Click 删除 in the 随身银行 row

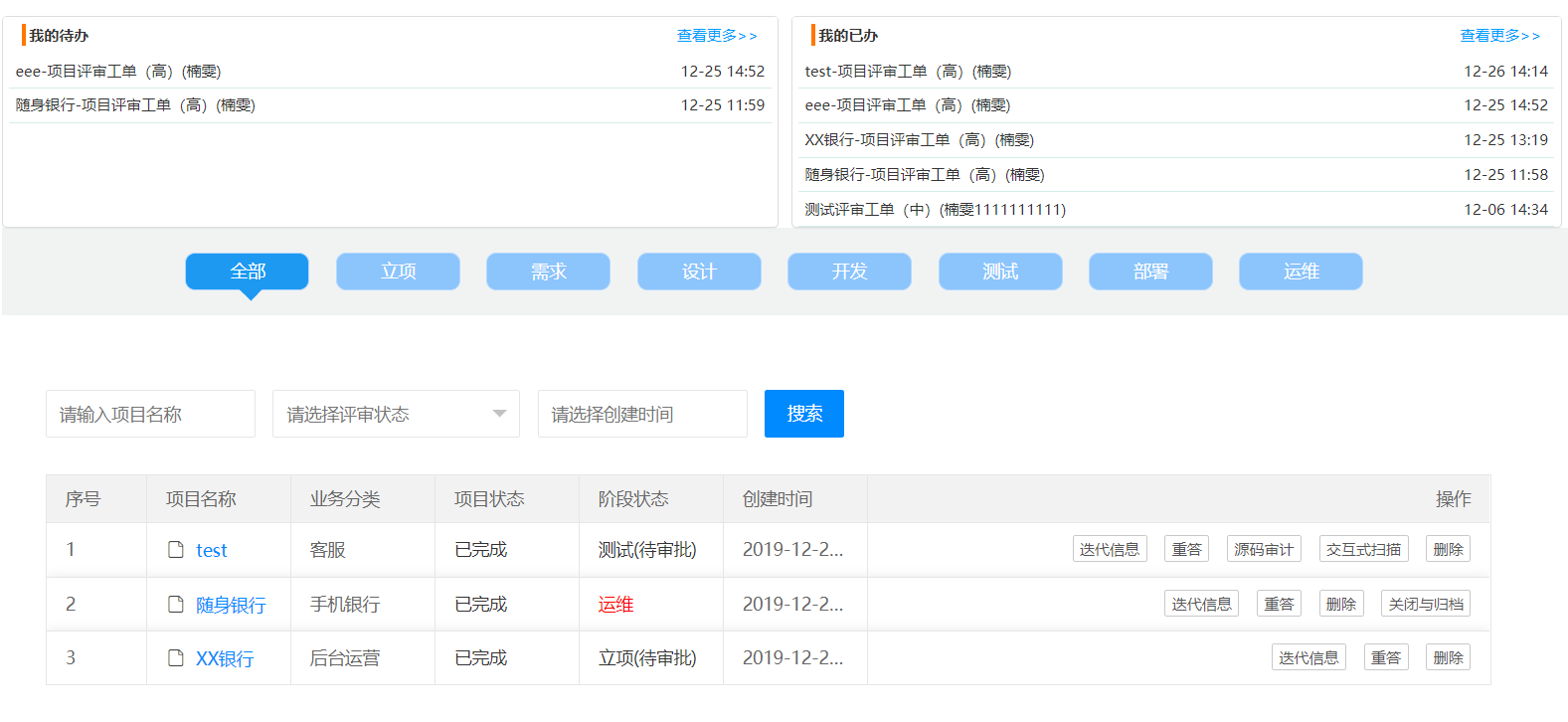pos(1341,604)
